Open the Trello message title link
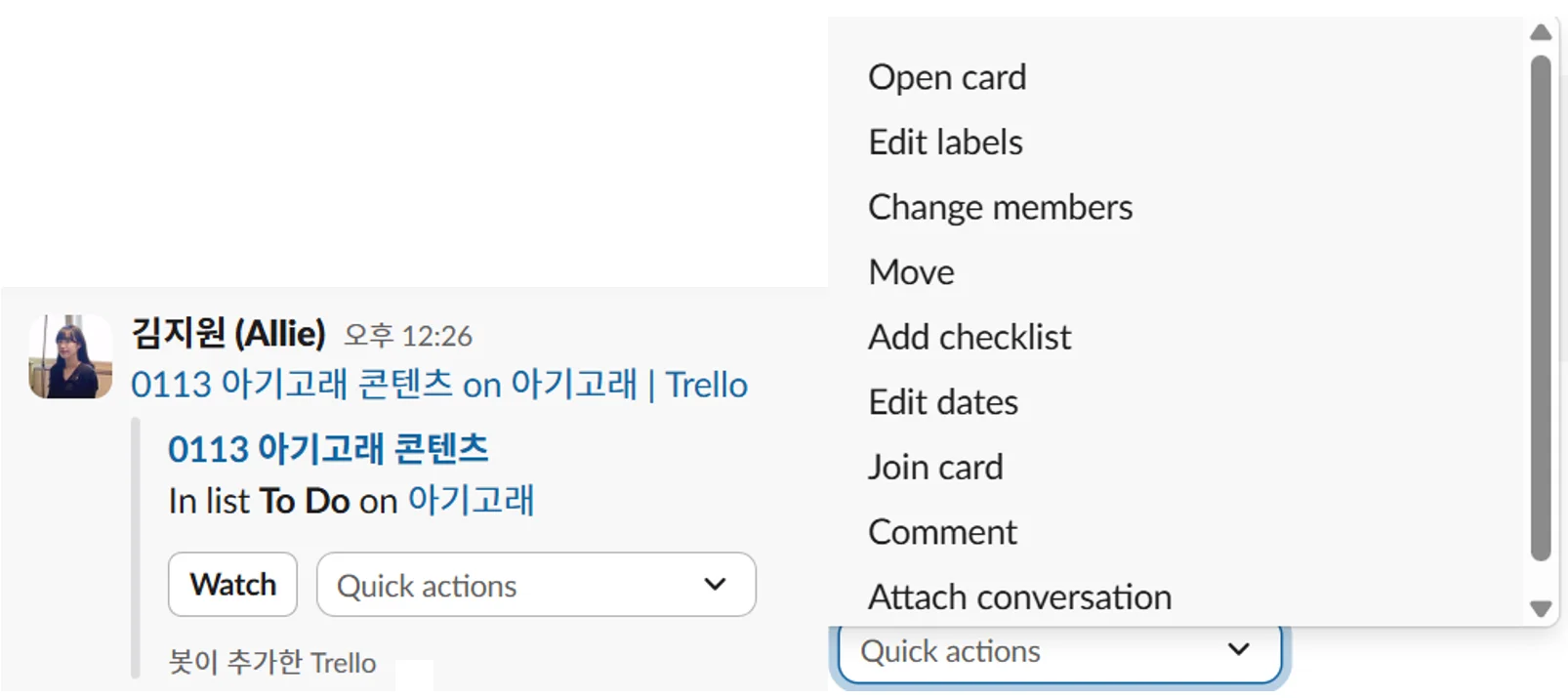Image resolution: width=1568 pixels, height=698 pixels. coord(438,386)
